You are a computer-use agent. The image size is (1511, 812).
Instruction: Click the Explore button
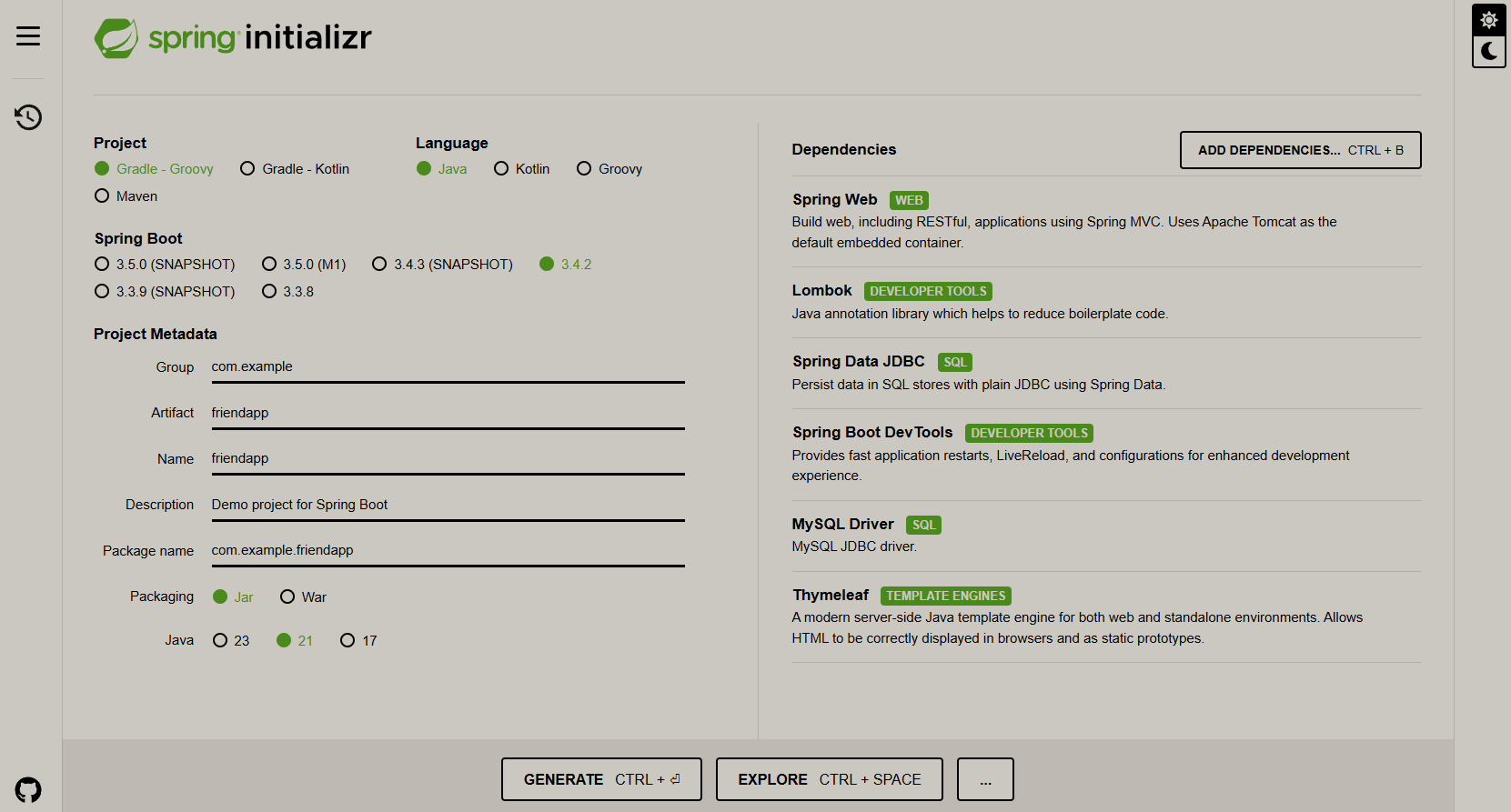(829, 779)
